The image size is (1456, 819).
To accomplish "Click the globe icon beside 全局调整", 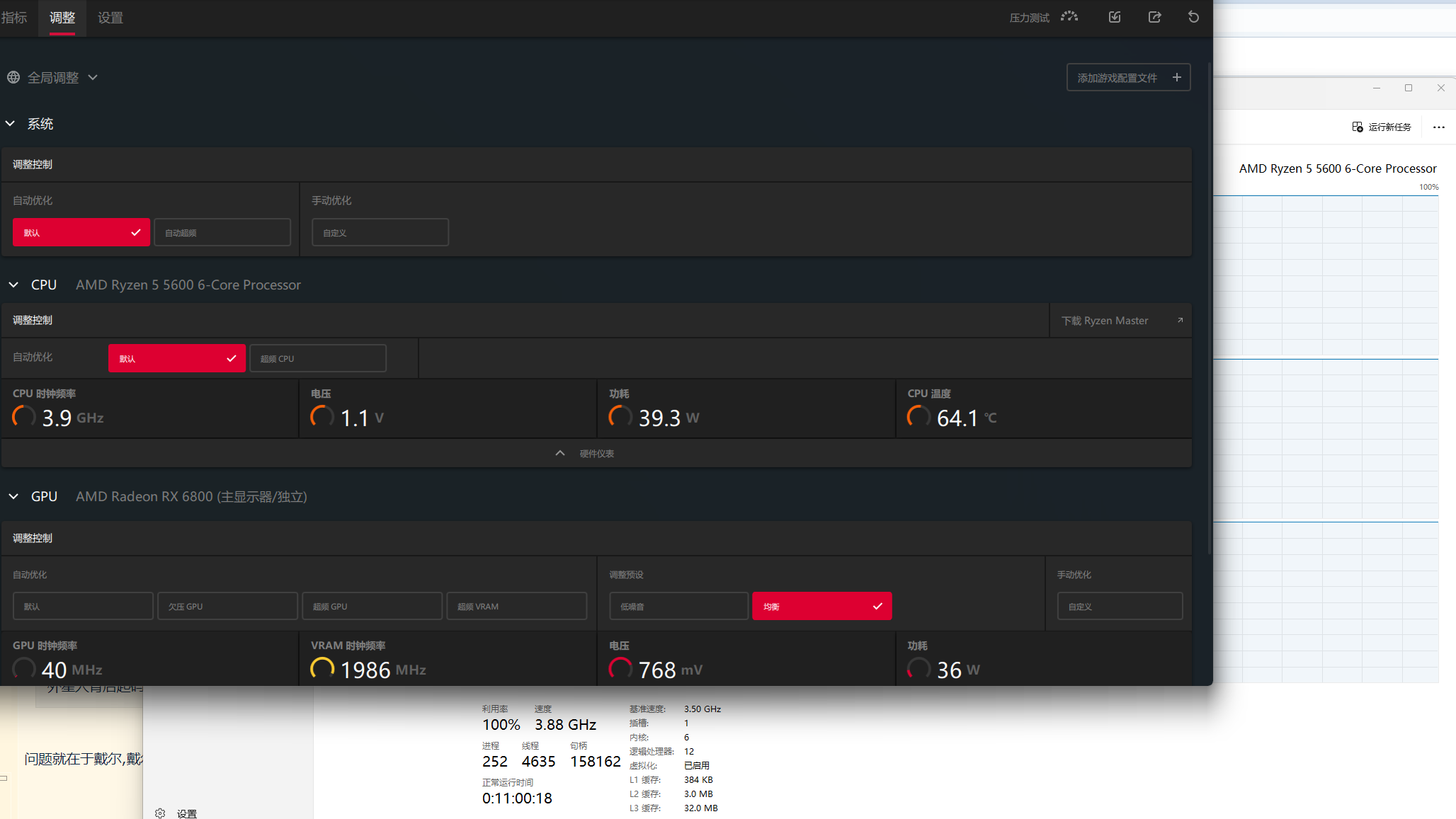I will [x=13, y=77].
